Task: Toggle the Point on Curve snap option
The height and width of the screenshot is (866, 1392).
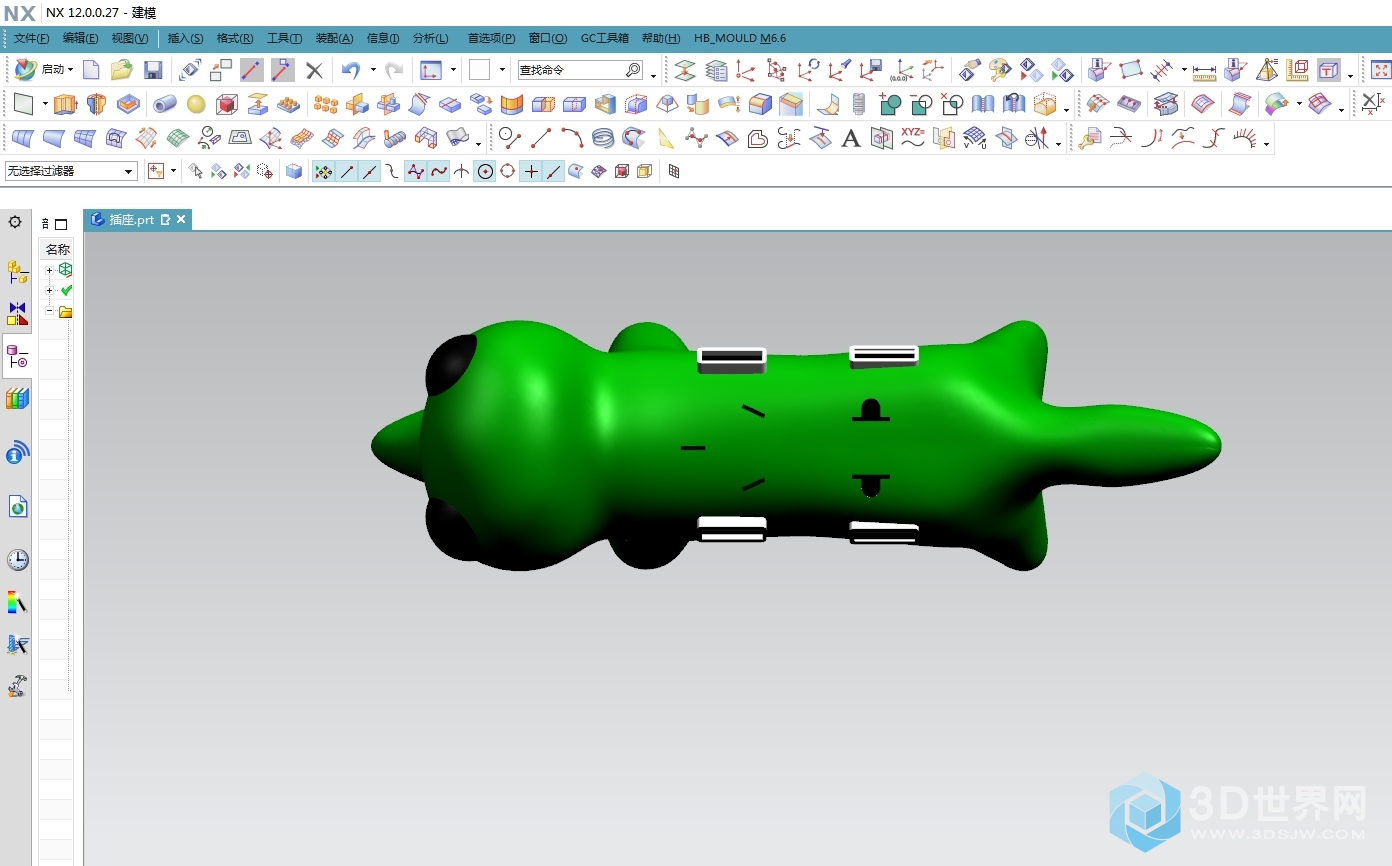Action: pos(554,171)
